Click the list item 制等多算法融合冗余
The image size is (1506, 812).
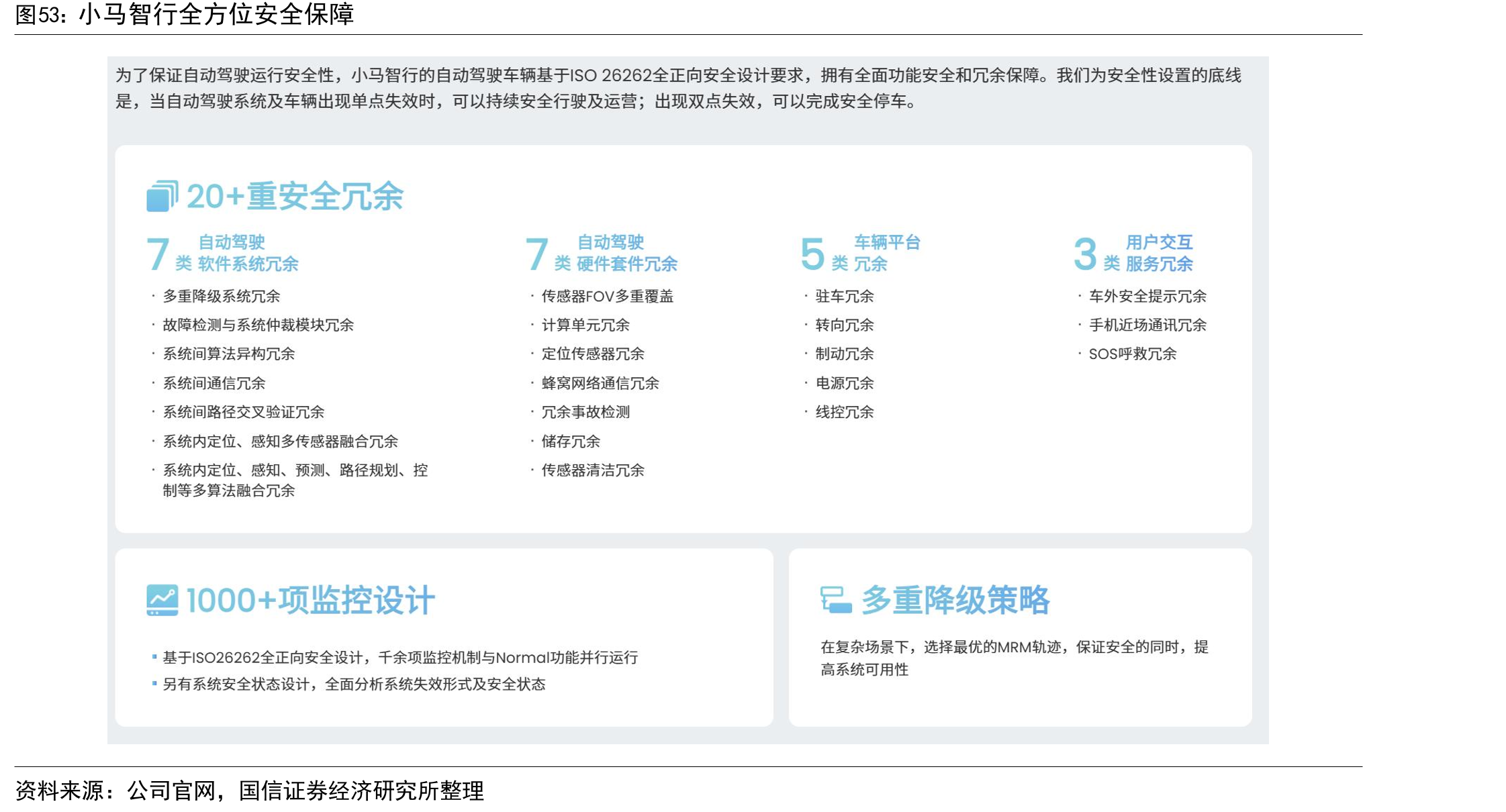[229, 491]
